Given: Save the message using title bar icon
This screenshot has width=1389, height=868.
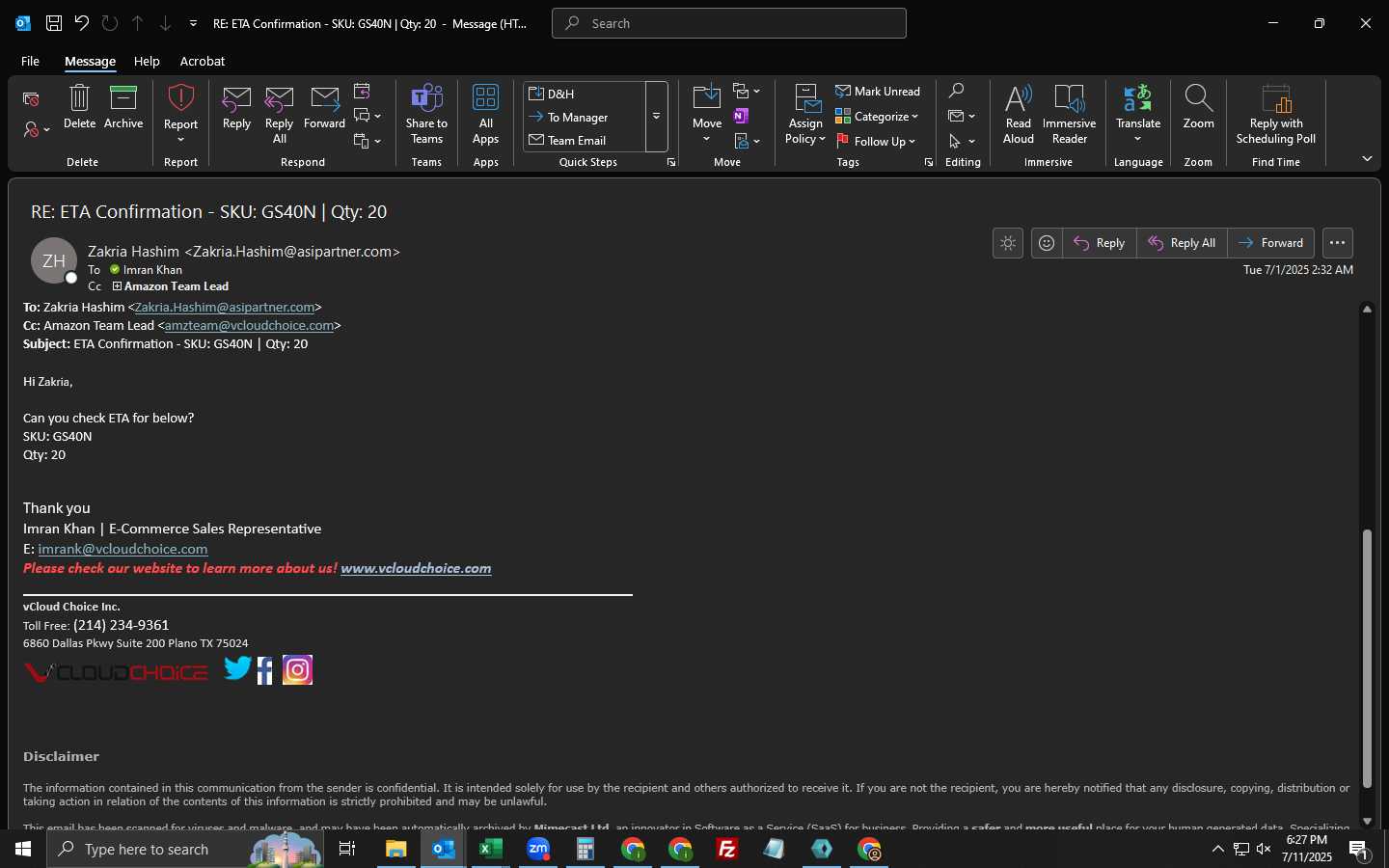Looking at the screenshot, I should click(x=54, y=23).
